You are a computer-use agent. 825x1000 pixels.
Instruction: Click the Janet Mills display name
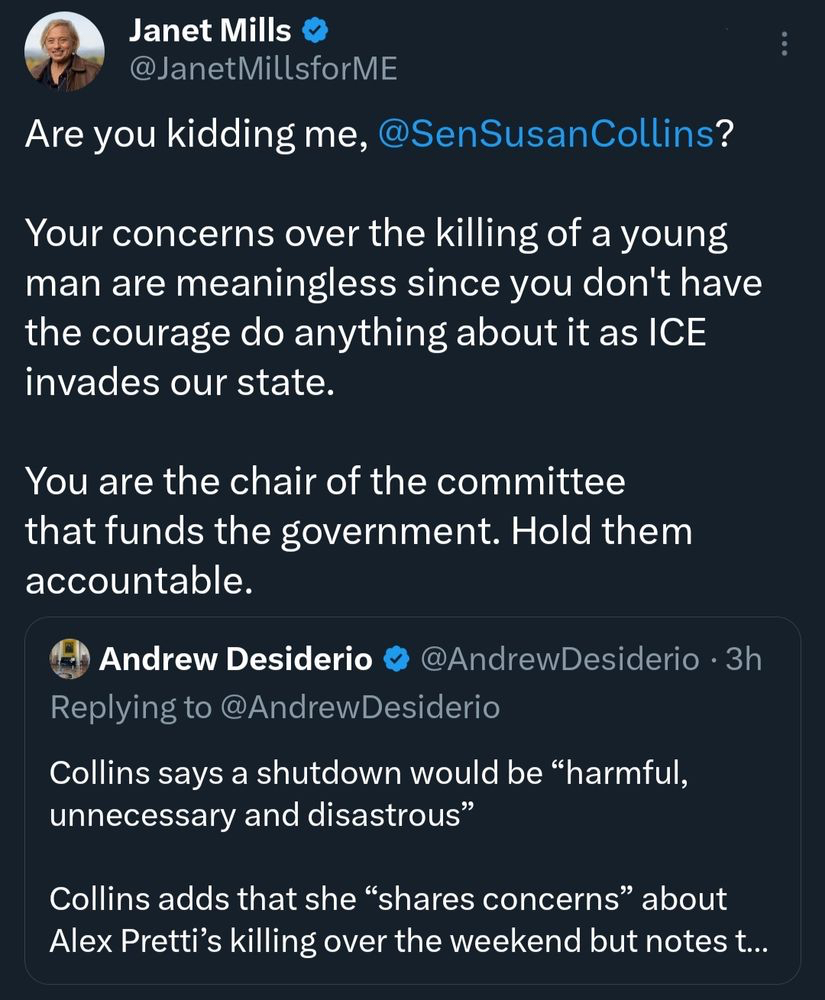point(210,31)
